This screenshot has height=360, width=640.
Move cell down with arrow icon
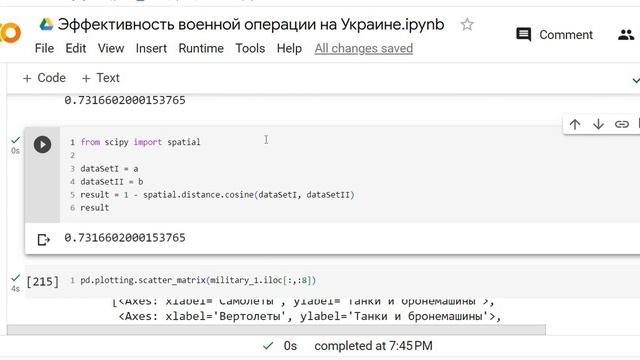point(598,124)
